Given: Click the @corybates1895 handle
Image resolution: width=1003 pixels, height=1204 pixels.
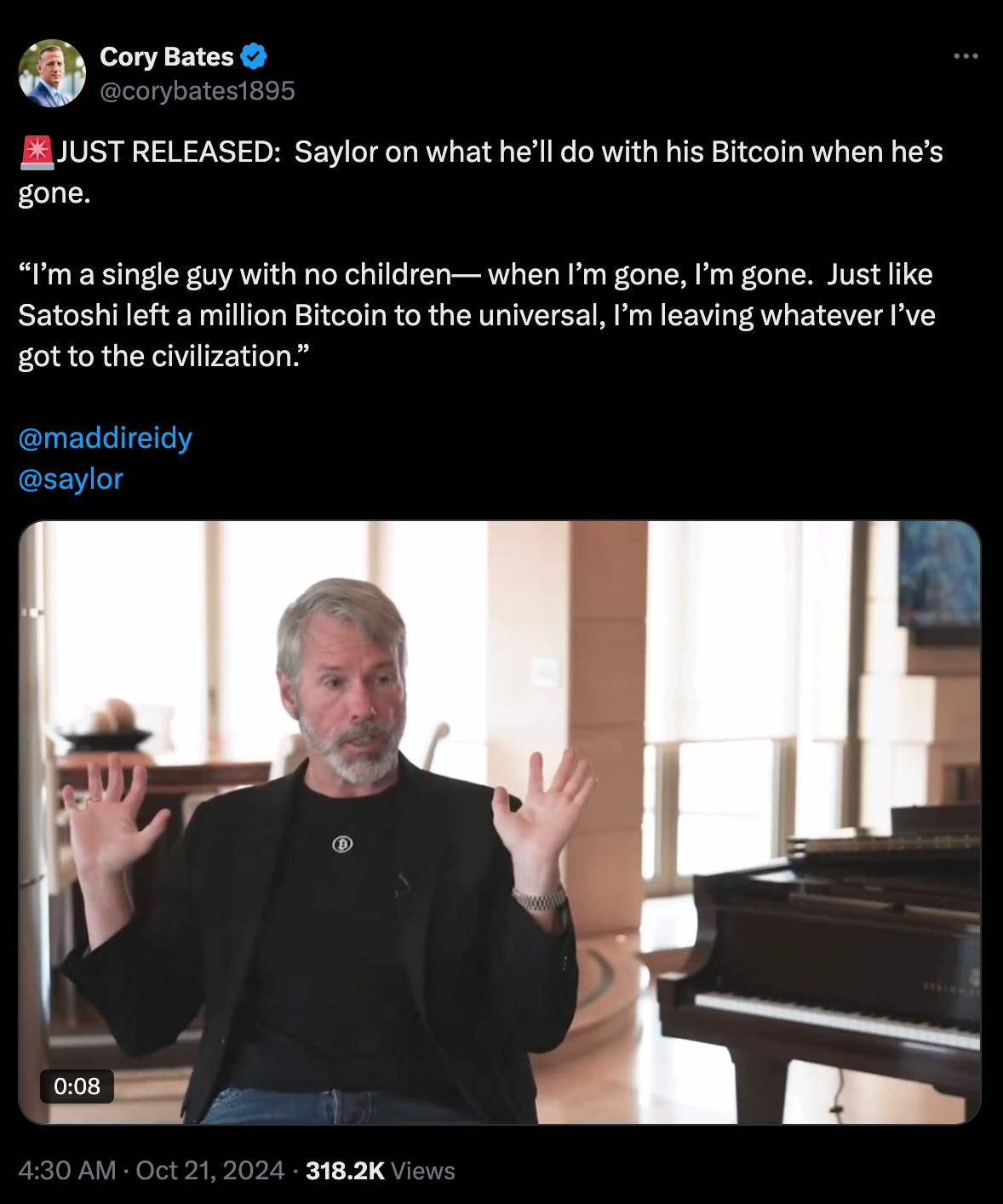Looking at the screenshot, I should [x=198, y=91].
